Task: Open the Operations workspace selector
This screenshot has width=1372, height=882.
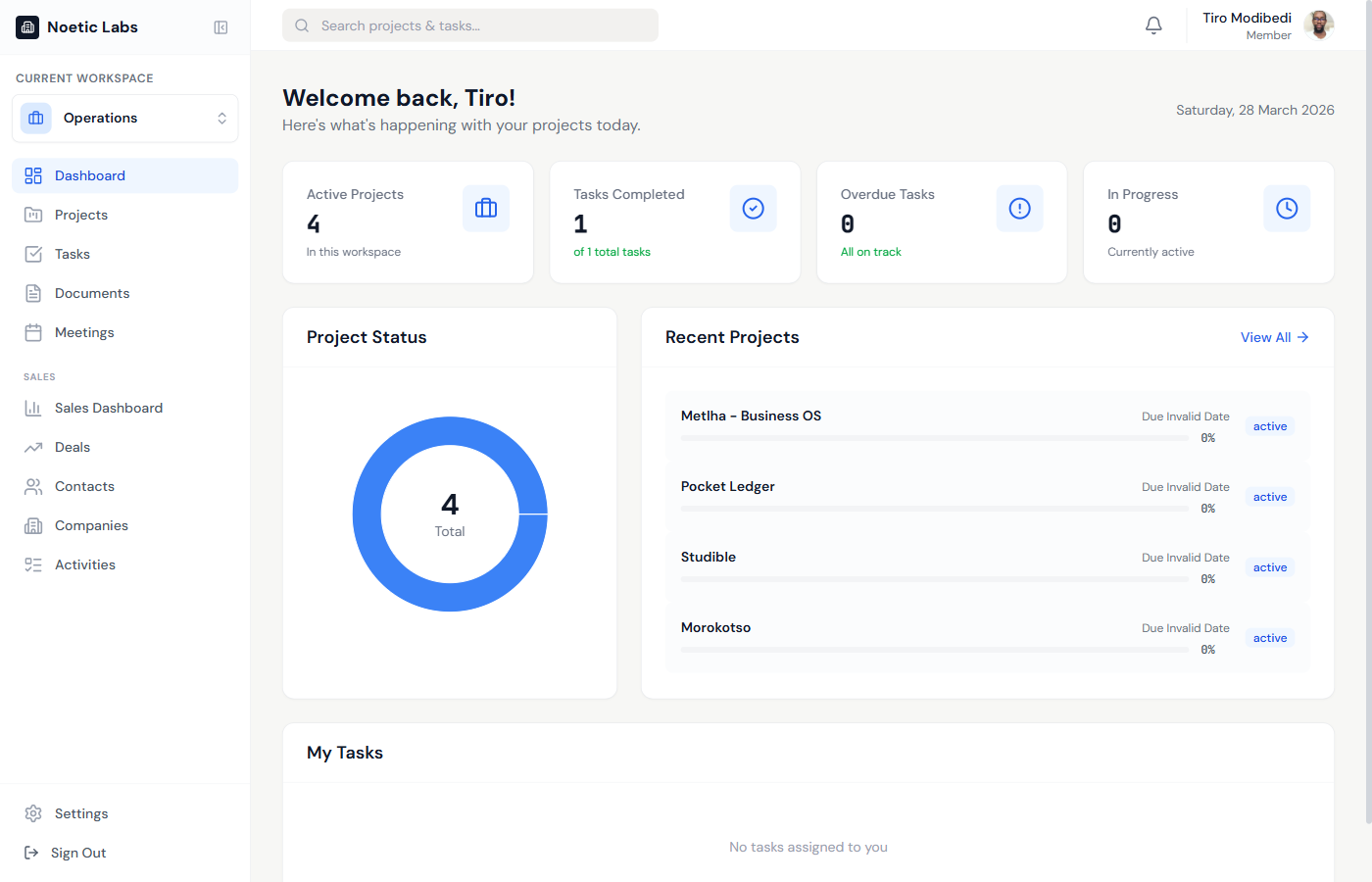Action: coord(124,118)
